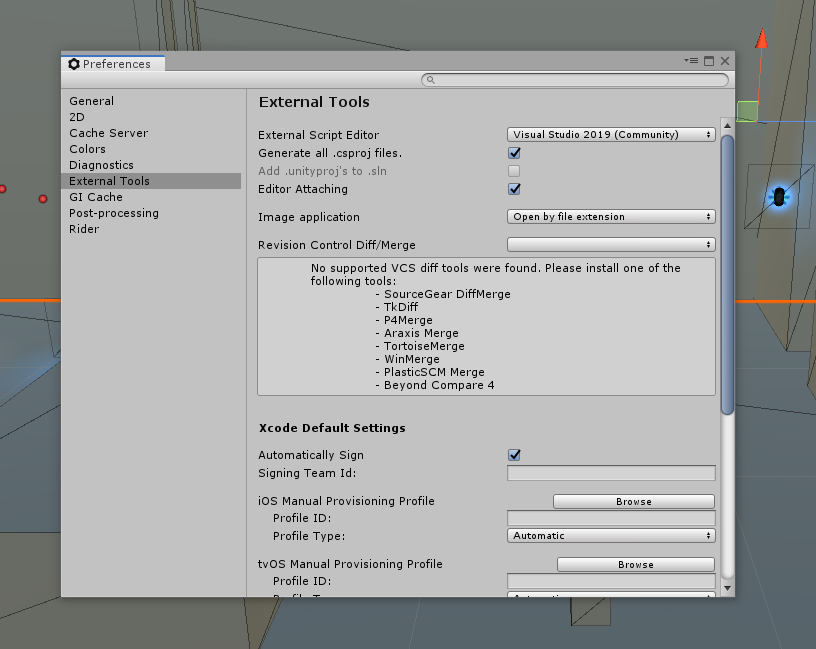Screen dimensions: 816x649
Task: Click the iOS Manual Provisioning Profile label
Action: [346, 501]
